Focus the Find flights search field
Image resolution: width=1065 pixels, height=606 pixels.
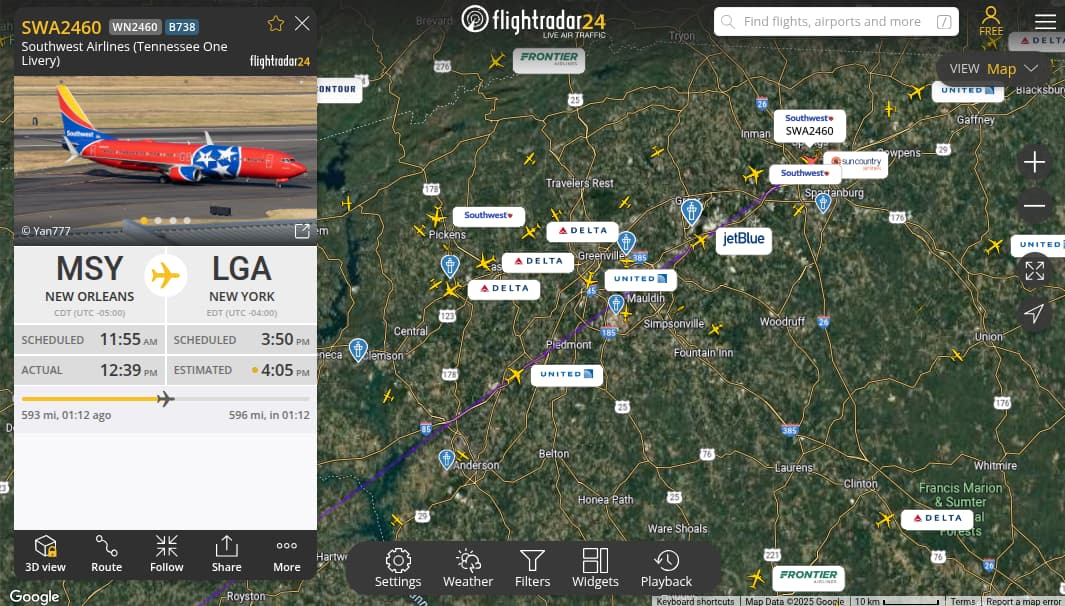[x=836, y=22]
